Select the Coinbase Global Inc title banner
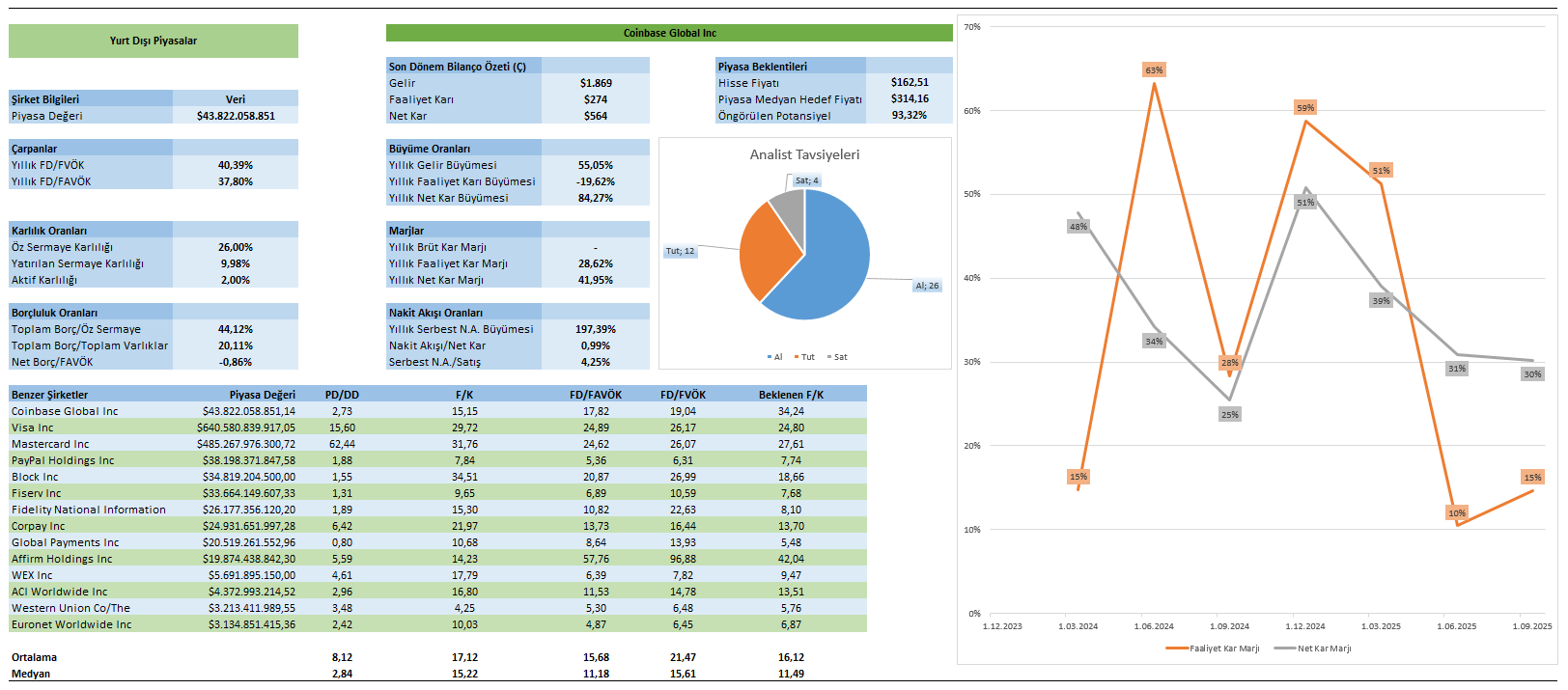 669,33
